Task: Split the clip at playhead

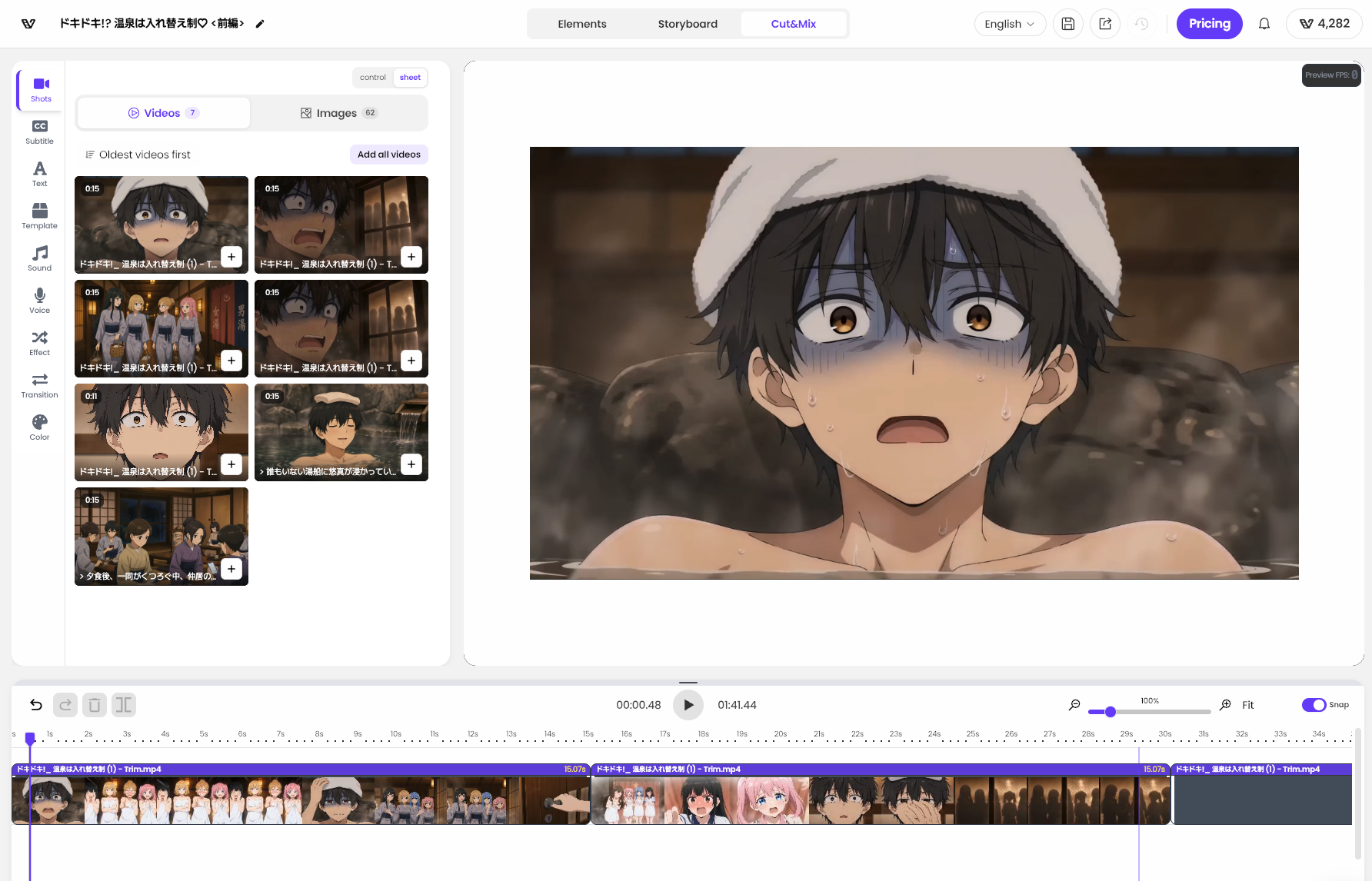Action: (x=124, y=705)
